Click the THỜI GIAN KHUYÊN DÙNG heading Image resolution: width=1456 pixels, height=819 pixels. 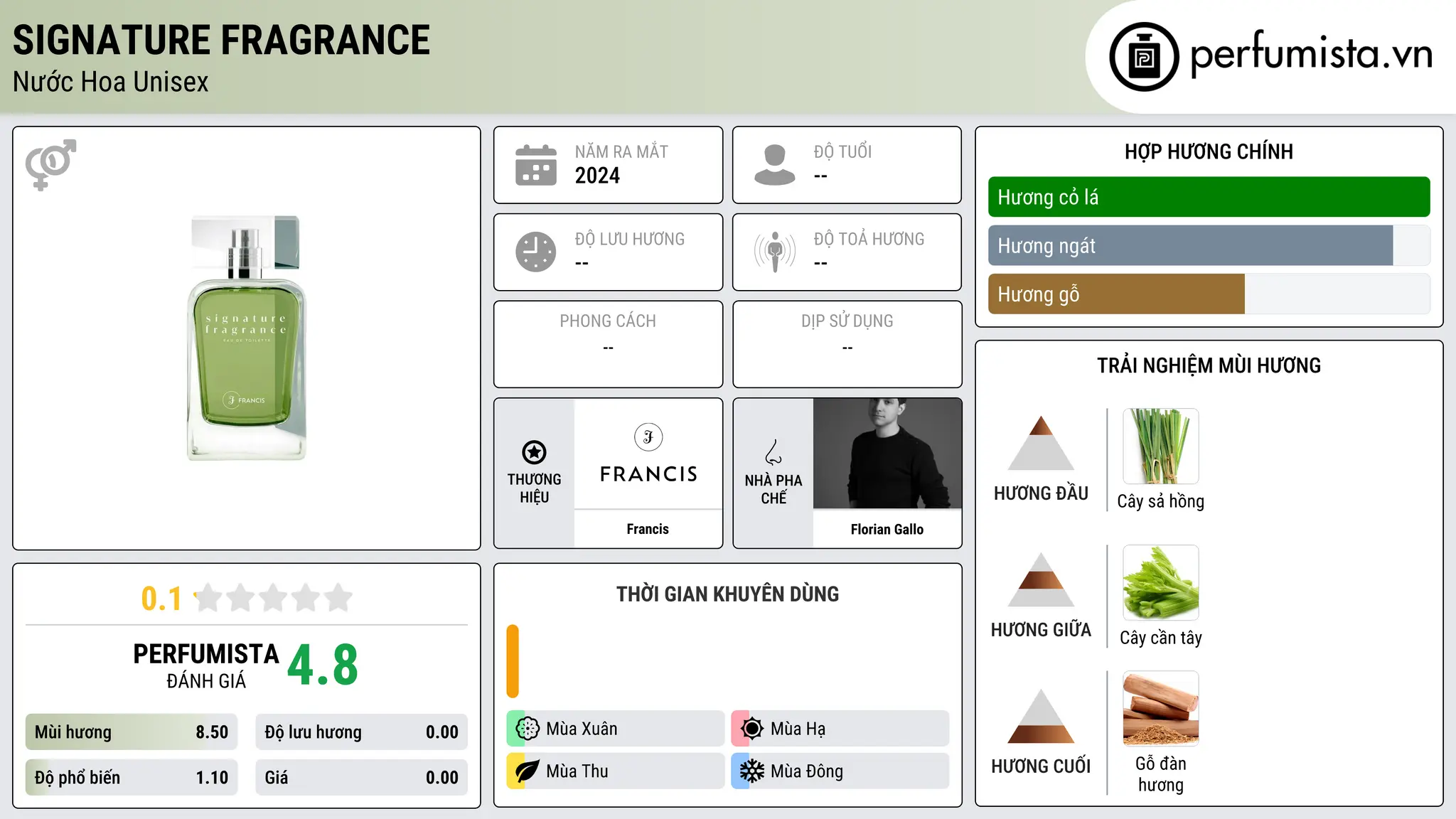pyautogui.click(x=727, y=594)
